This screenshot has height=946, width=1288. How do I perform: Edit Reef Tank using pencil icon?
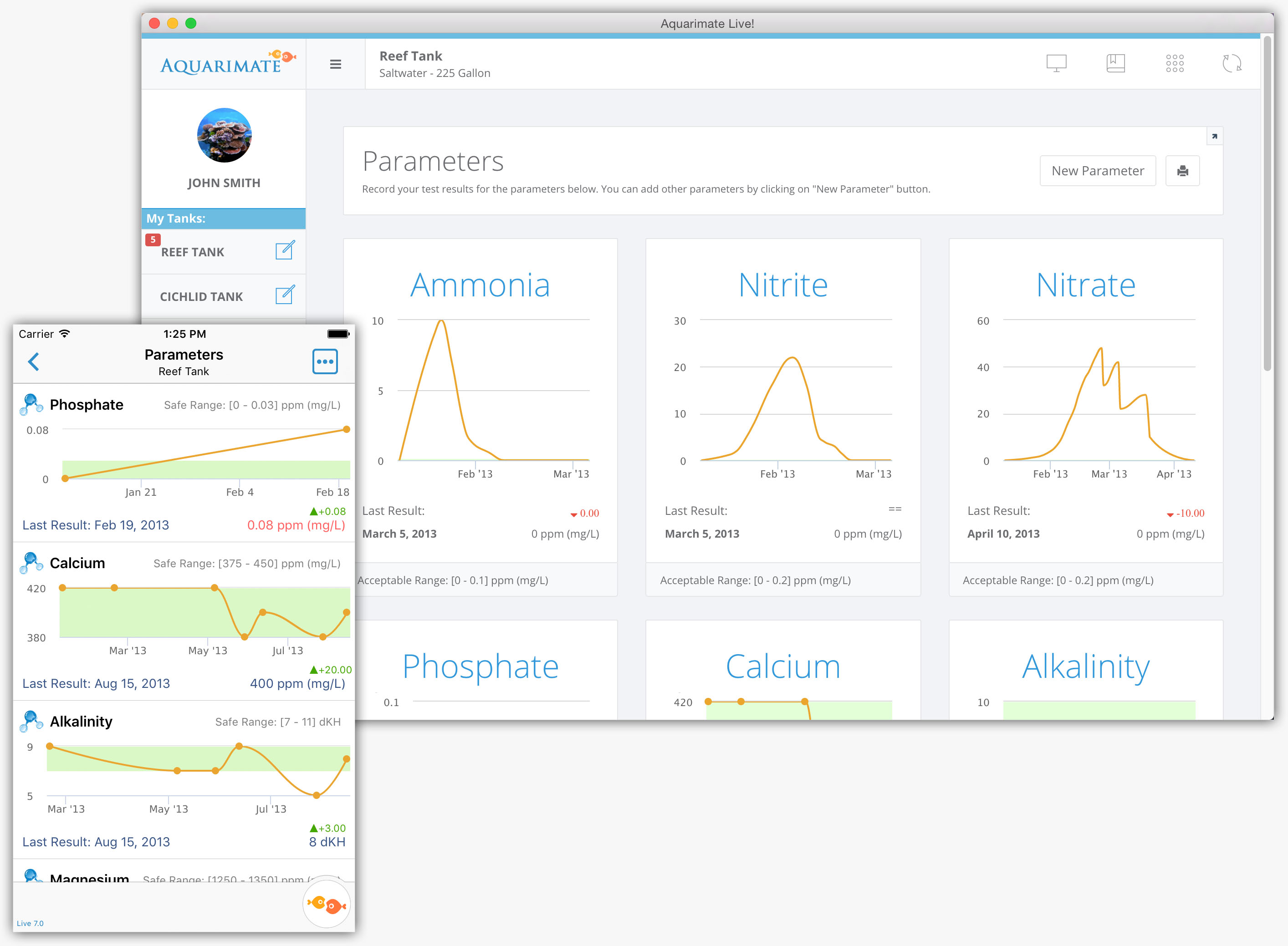285,250
